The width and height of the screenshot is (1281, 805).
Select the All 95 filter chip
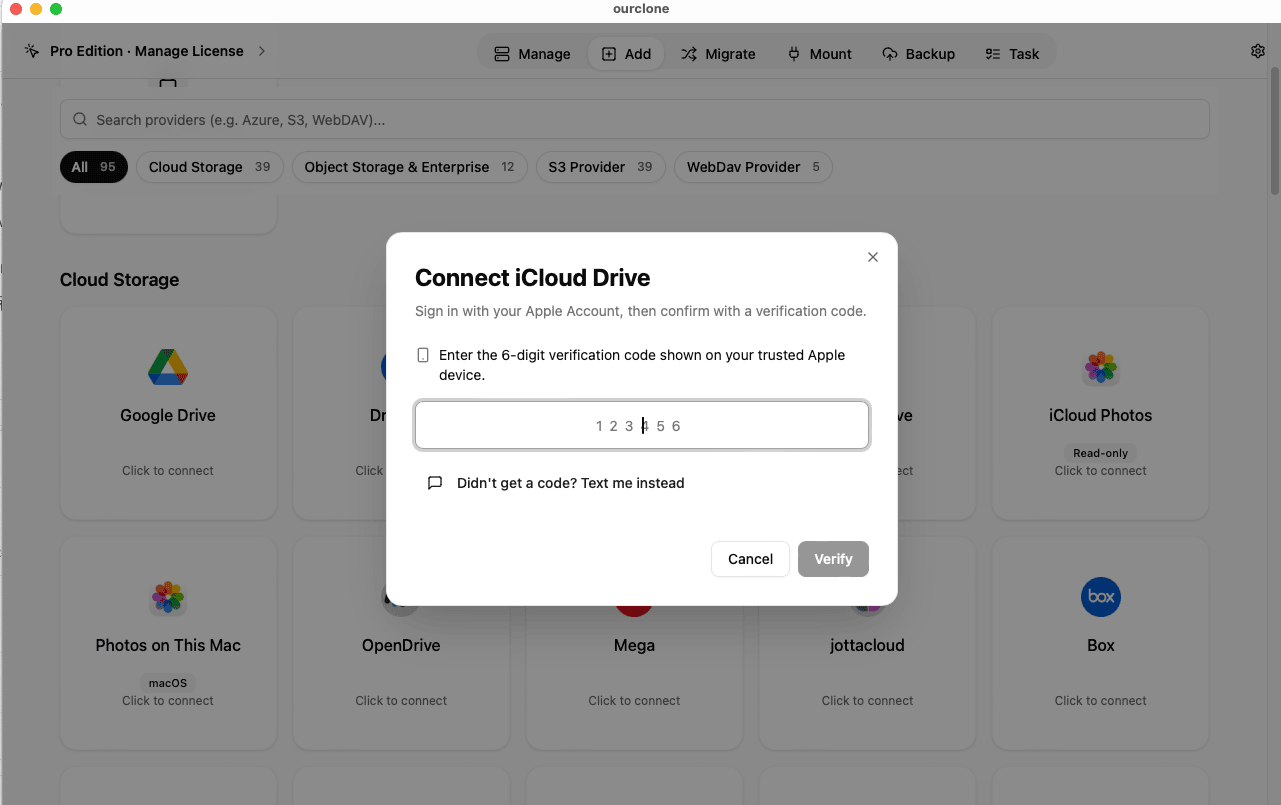coord(94,167)
